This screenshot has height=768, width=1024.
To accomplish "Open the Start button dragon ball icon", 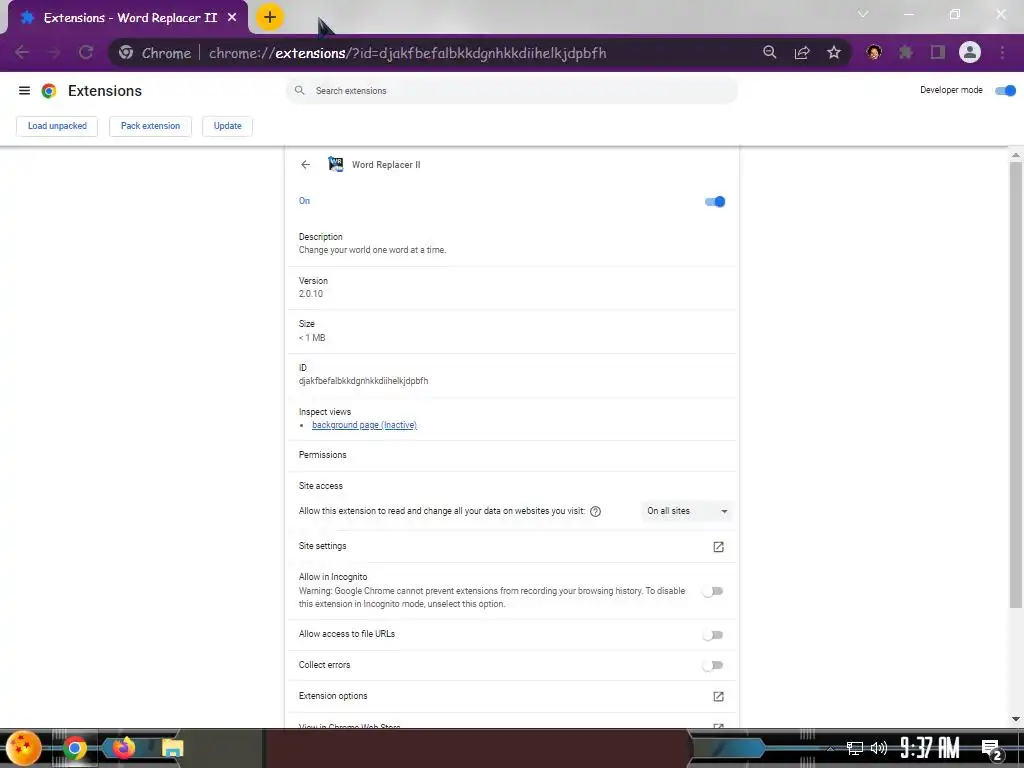I will coord(23,748).
